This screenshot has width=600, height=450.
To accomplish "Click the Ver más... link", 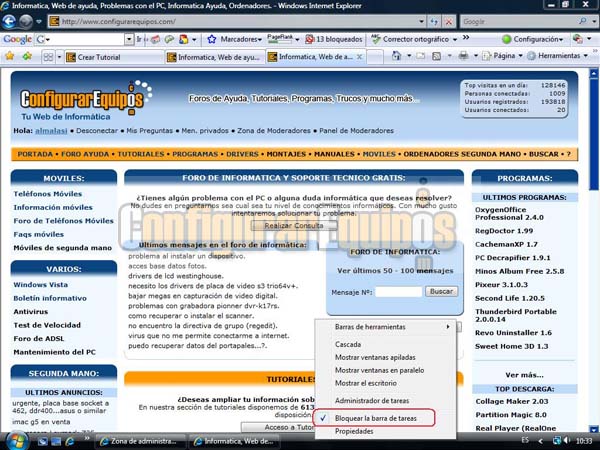I will click(524, 375).
